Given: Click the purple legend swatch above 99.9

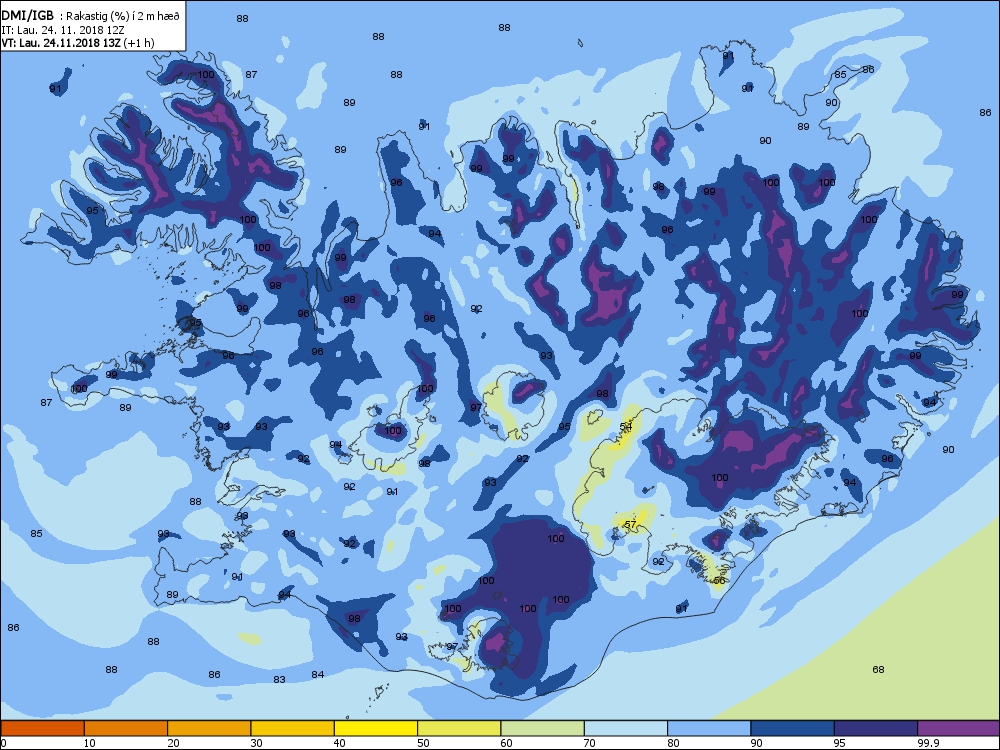Looking at the screenshot, I should (959, 728).
